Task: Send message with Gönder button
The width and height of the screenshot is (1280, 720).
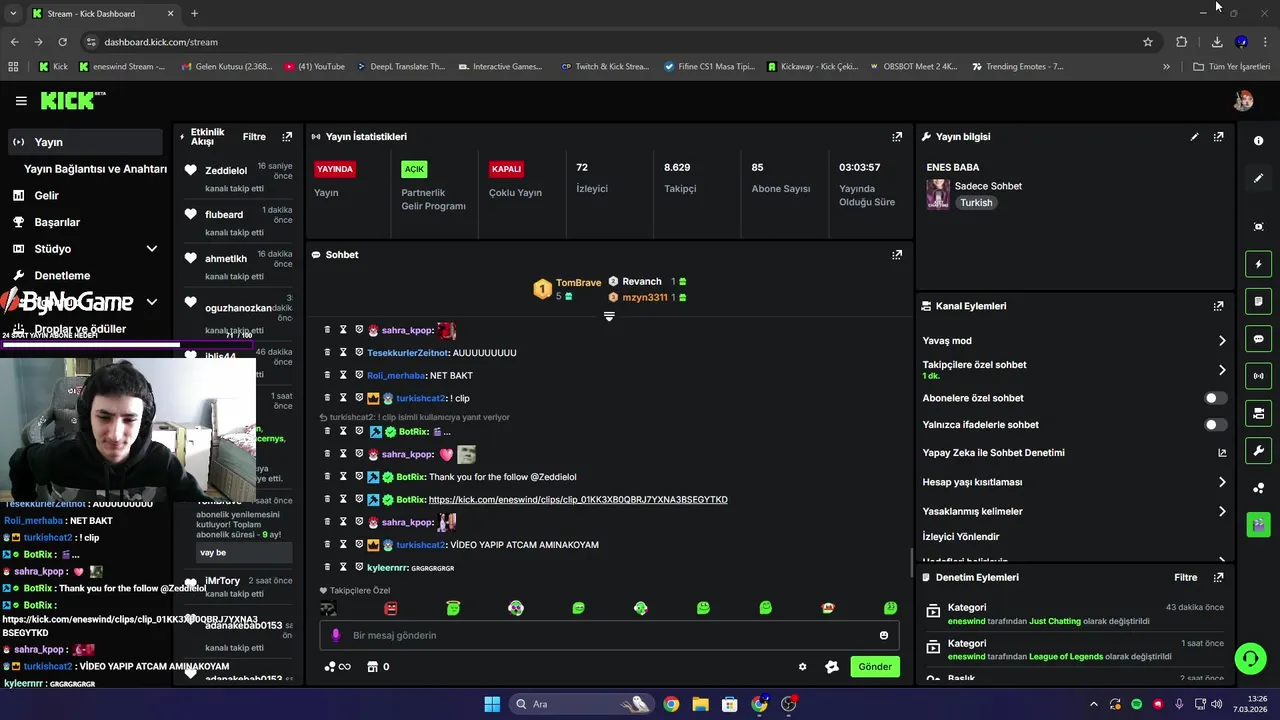Action: coord(875,667)
